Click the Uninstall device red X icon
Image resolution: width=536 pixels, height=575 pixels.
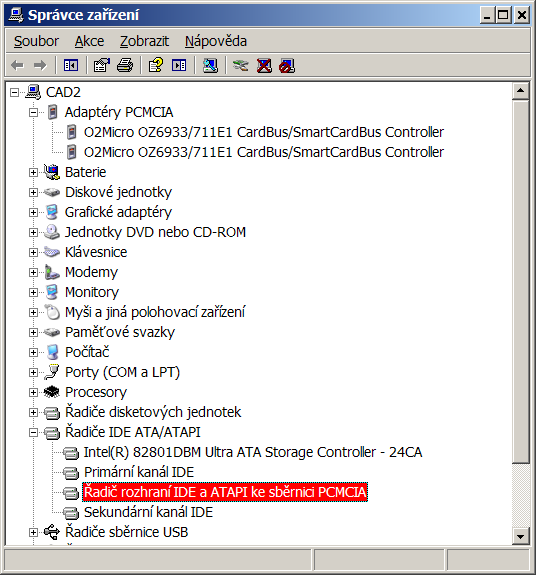click(264, 66)
